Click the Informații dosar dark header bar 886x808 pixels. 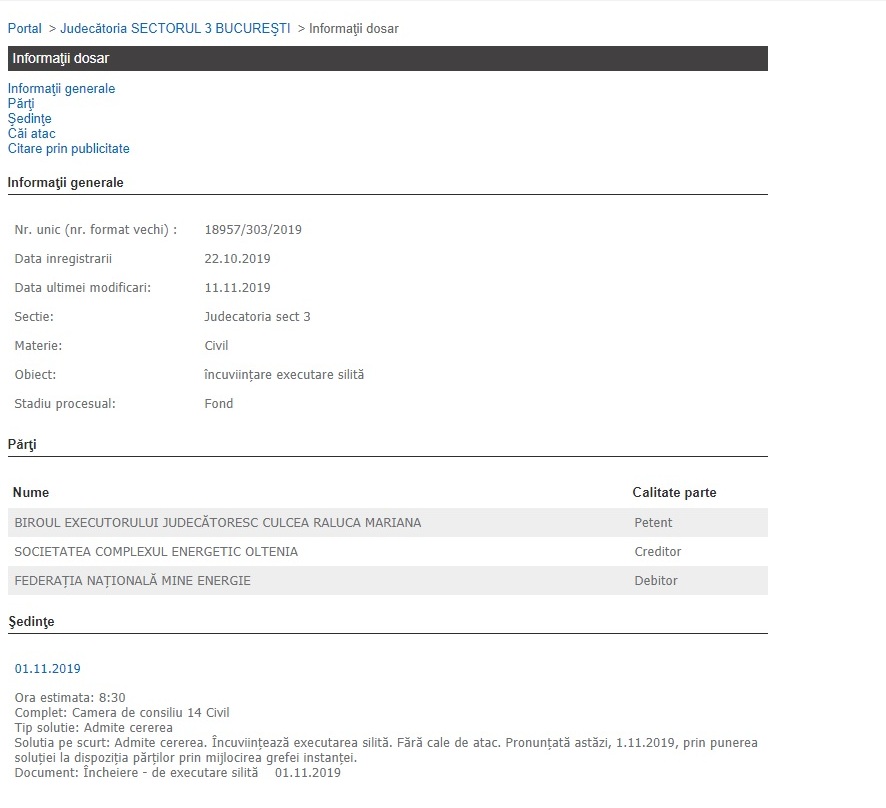point(387,58)
